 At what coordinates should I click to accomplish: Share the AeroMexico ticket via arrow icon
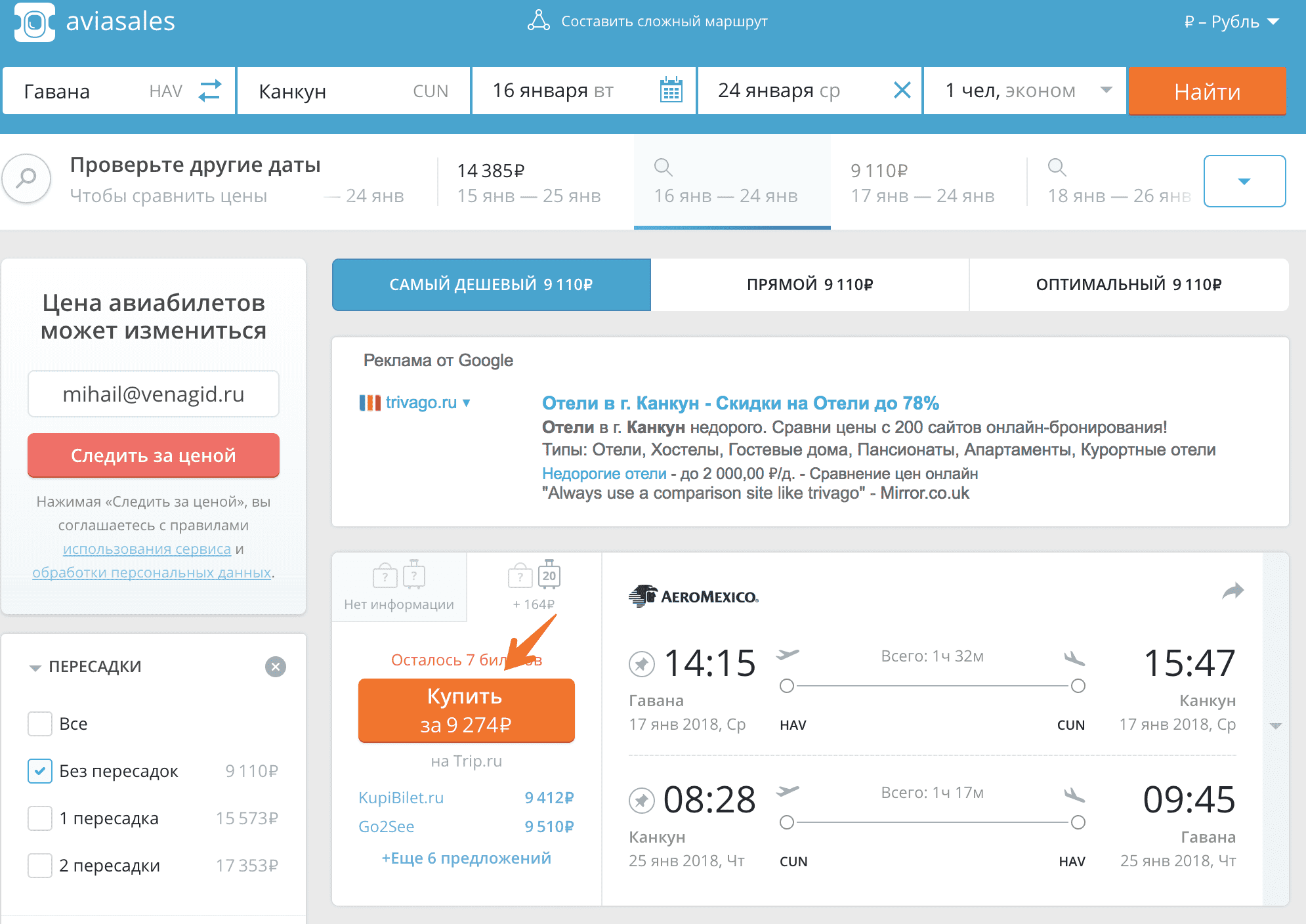[x=1232, y=591]
